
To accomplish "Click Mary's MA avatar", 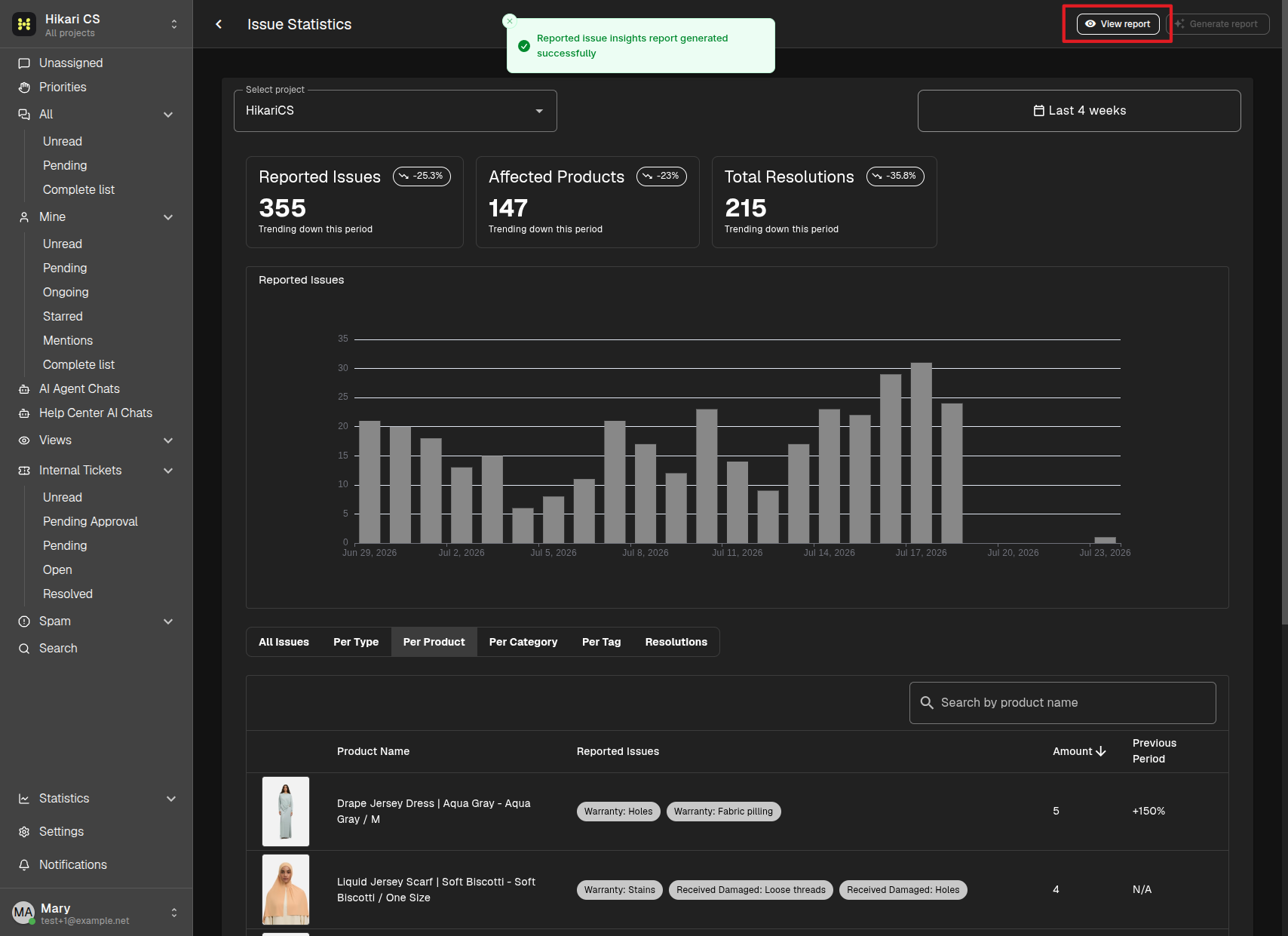I will click(x=24, y=913).
